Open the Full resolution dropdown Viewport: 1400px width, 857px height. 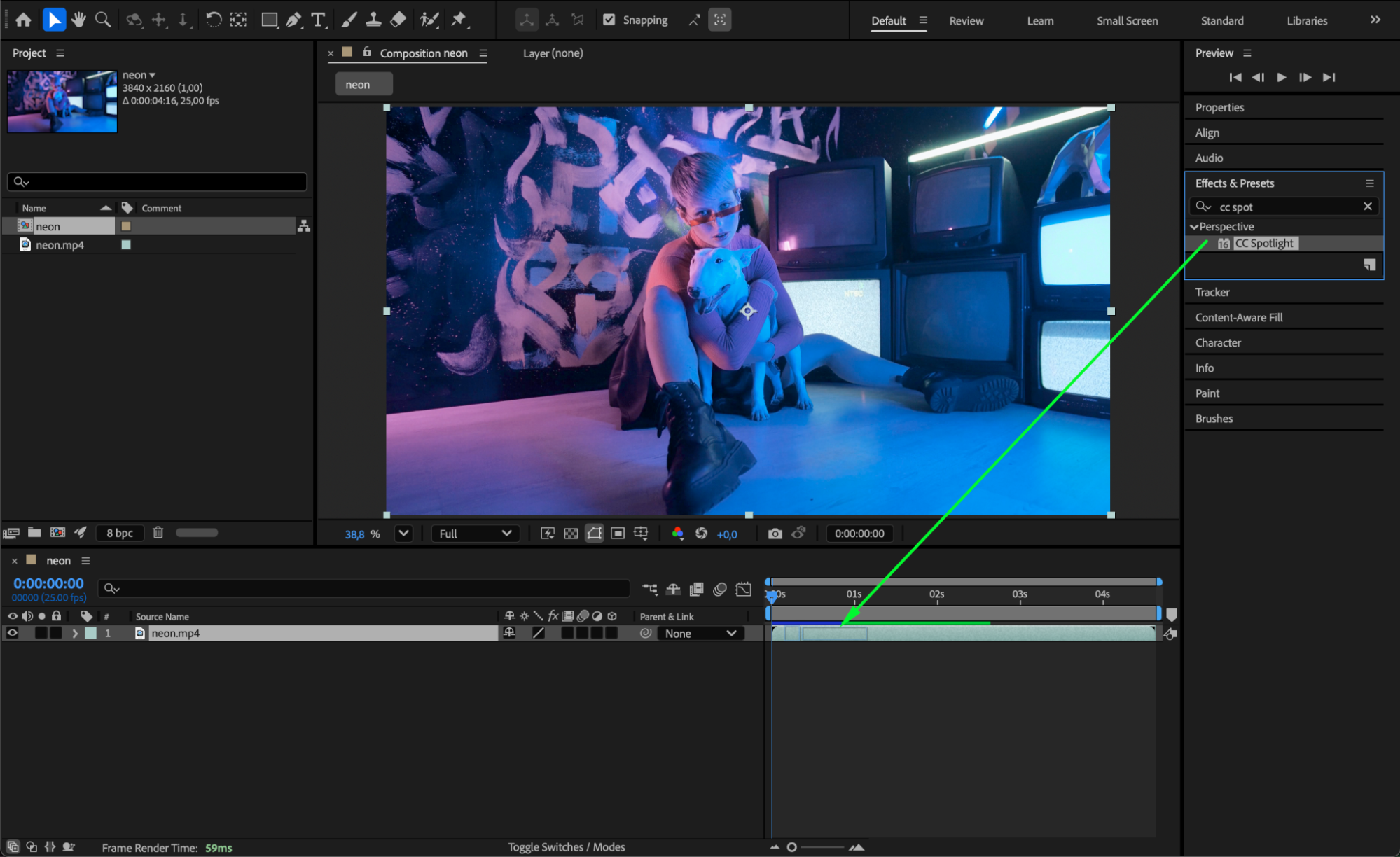pyautogui.click(x=475, y=534)
